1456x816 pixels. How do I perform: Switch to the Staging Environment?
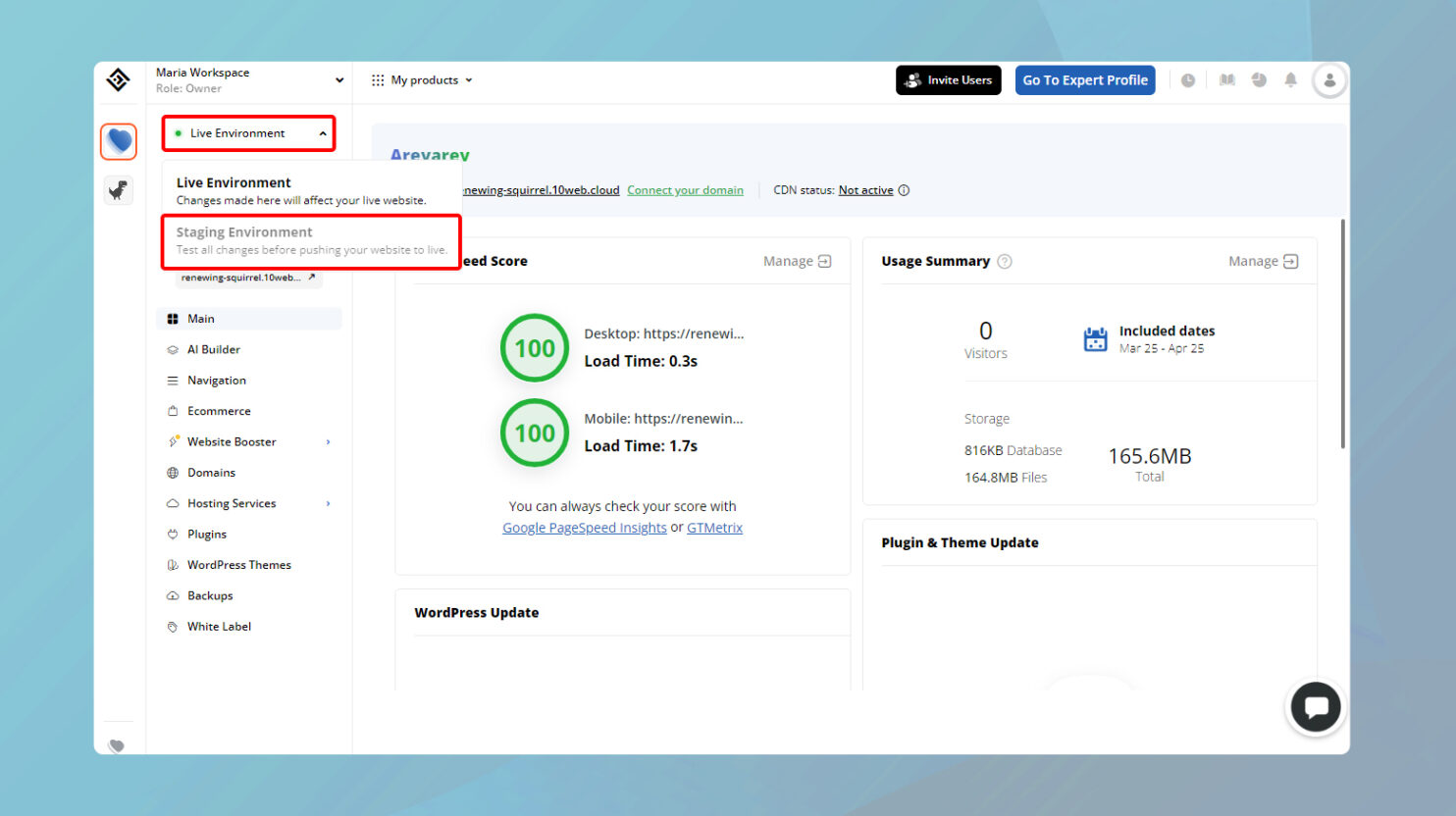[244, 231]
